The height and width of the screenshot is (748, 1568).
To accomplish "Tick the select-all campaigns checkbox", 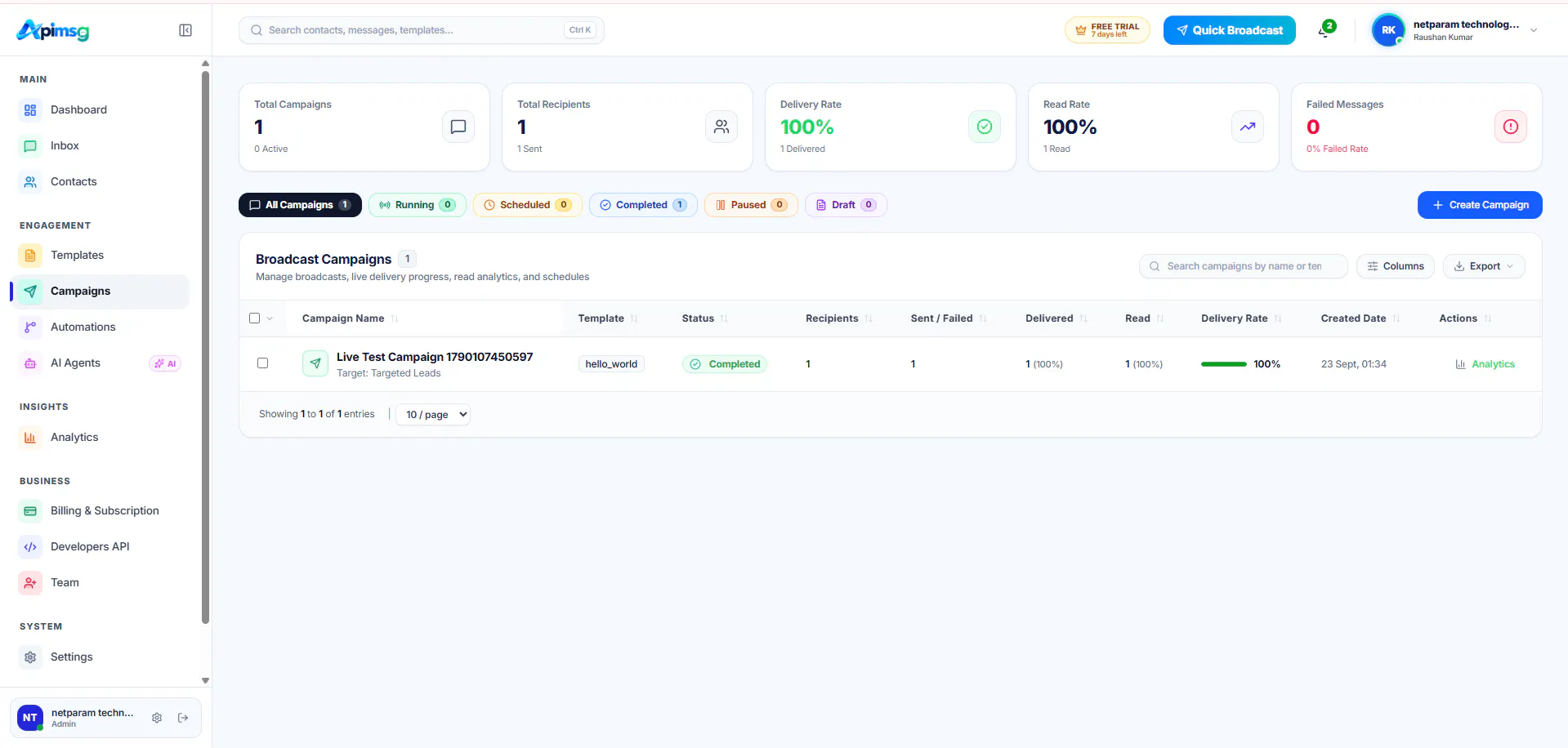I will click(255, 318).
